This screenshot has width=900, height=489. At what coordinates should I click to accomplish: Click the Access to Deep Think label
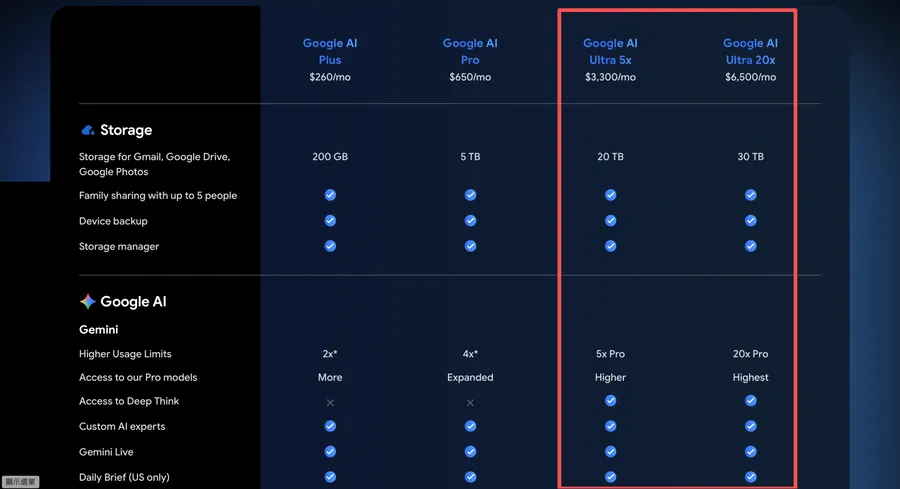[129, 401]
